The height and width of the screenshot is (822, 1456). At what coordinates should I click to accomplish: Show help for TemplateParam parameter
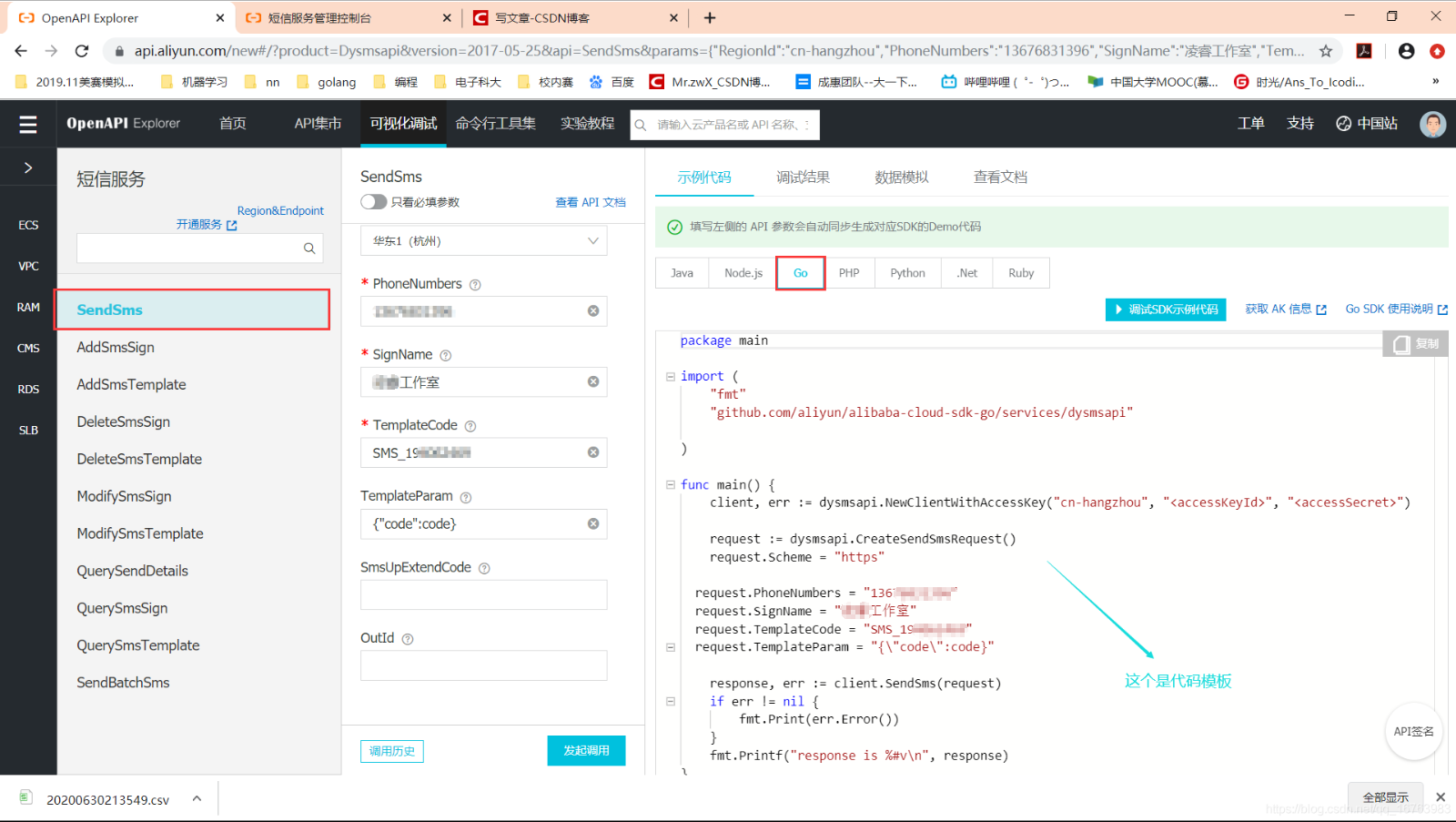pyautogui.click(x=466, y=497)
